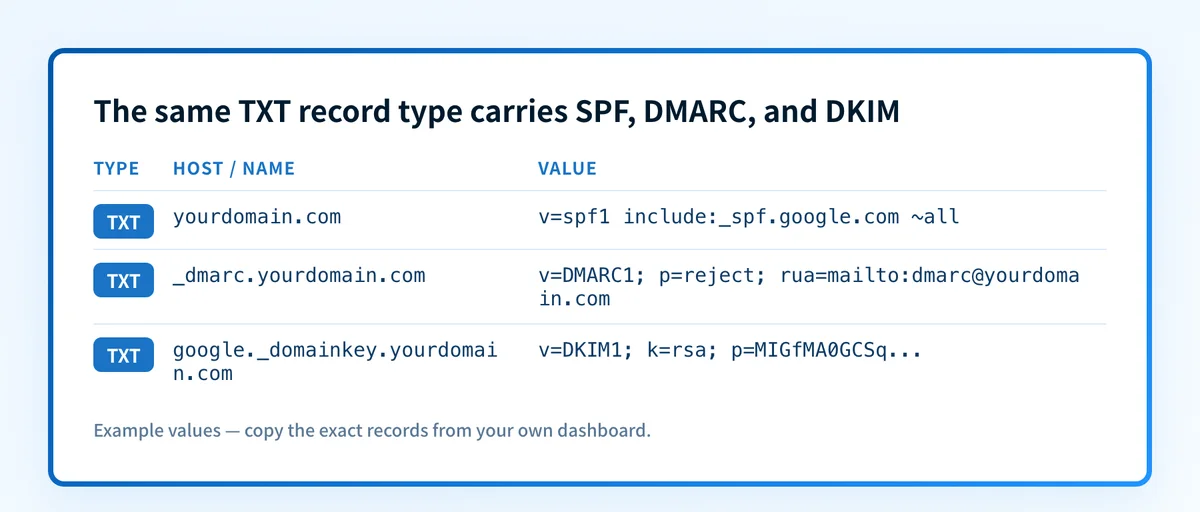1200x512 pixels.
Task: Select the HOST / NAME column header
Action: (x=234, y=168)
